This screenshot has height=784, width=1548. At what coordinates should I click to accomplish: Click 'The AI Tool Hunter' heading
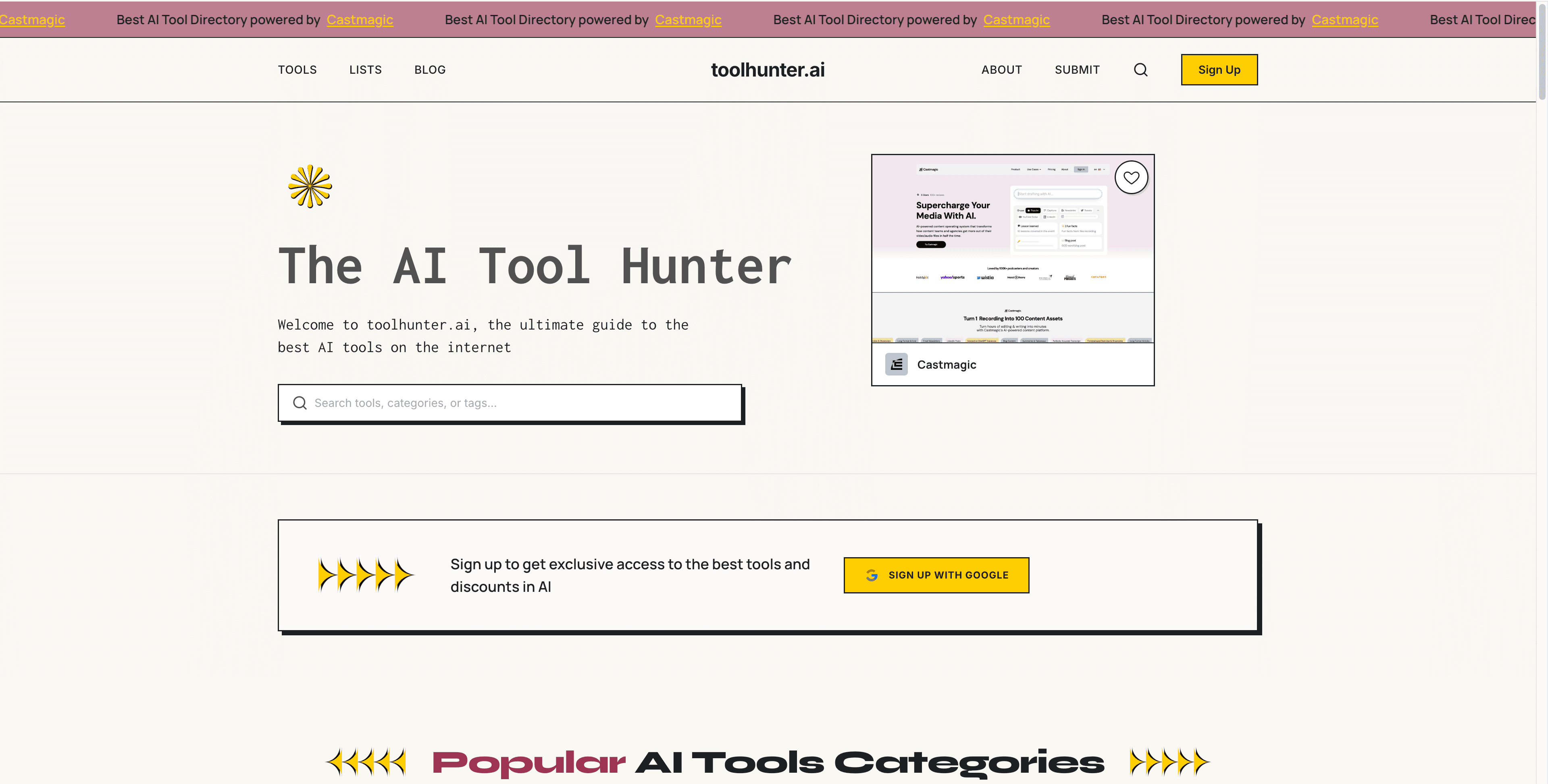(535, 265)
